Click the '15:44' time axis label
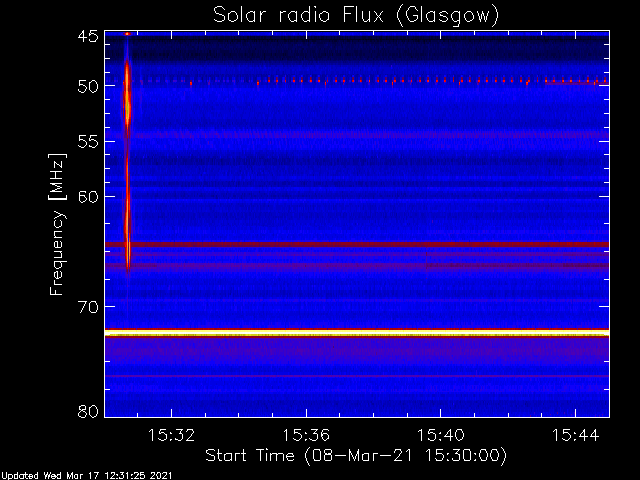 click(x=575, y=436)
